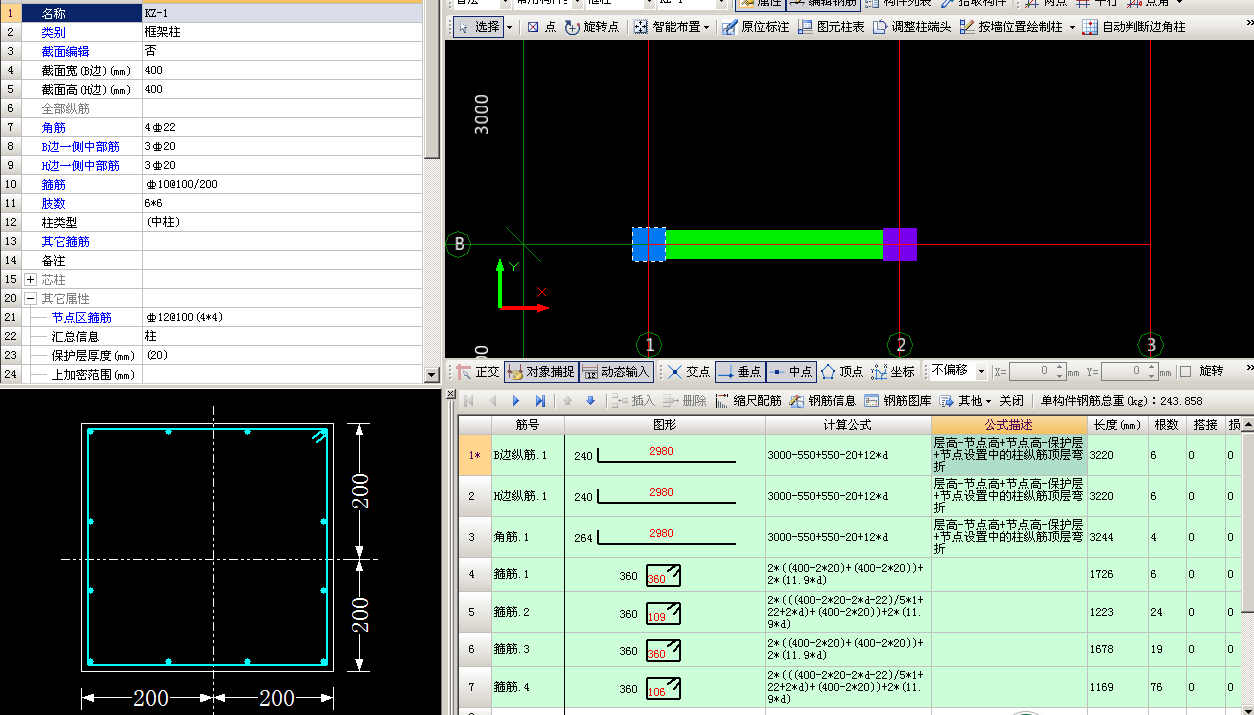
Task: Open 钢筋图库 rebar library
Action: point(897,400)
